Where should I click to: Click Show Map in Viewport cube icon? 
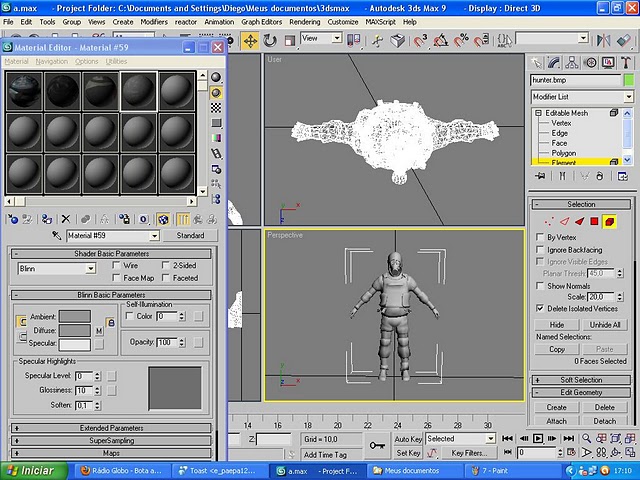click(163, 220)
